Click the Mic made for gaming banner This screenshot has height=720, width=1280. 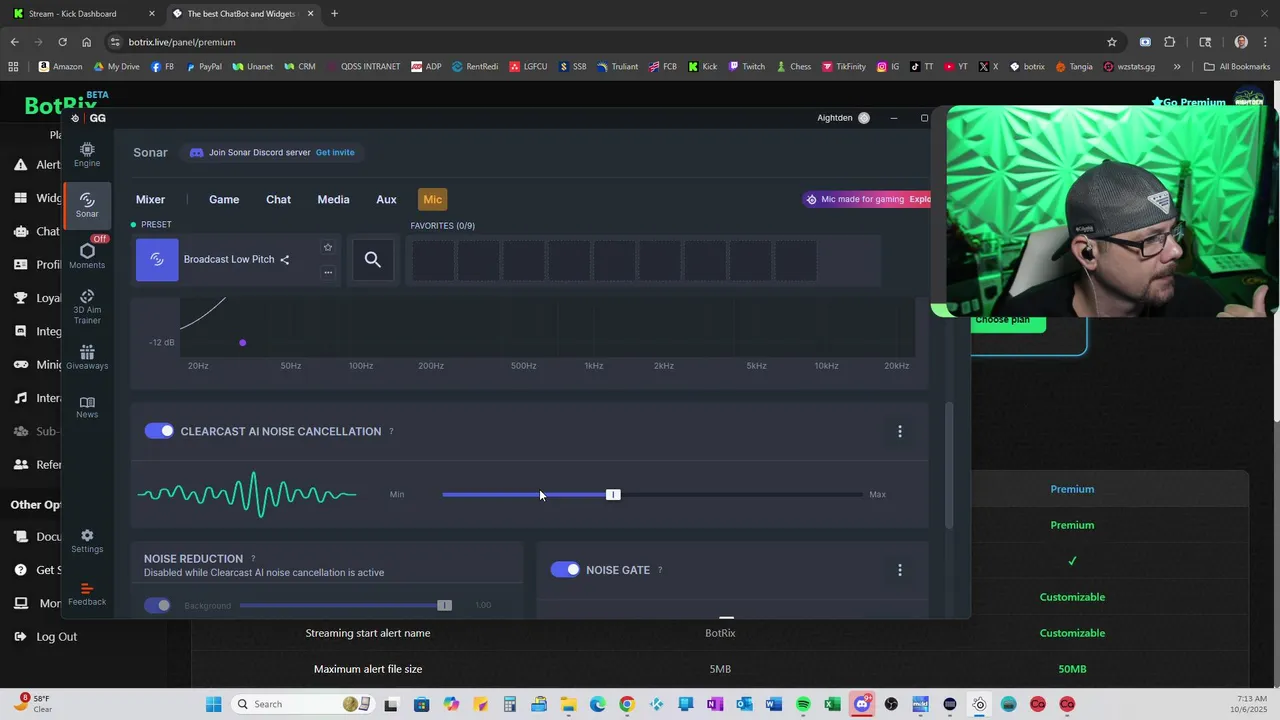coord(867,199)
